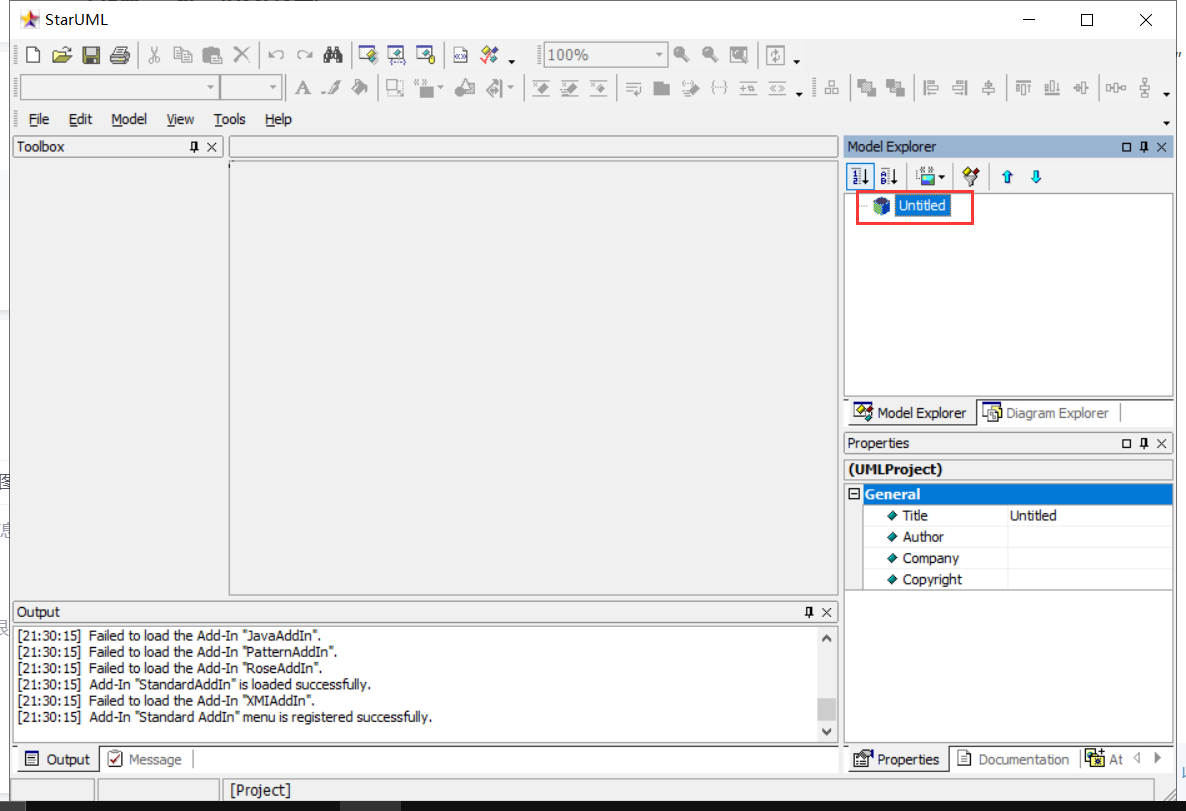The image size is (1186, 811).
Task: Open the zoom percentage 100% dropdown
Action: click(659, 55)
